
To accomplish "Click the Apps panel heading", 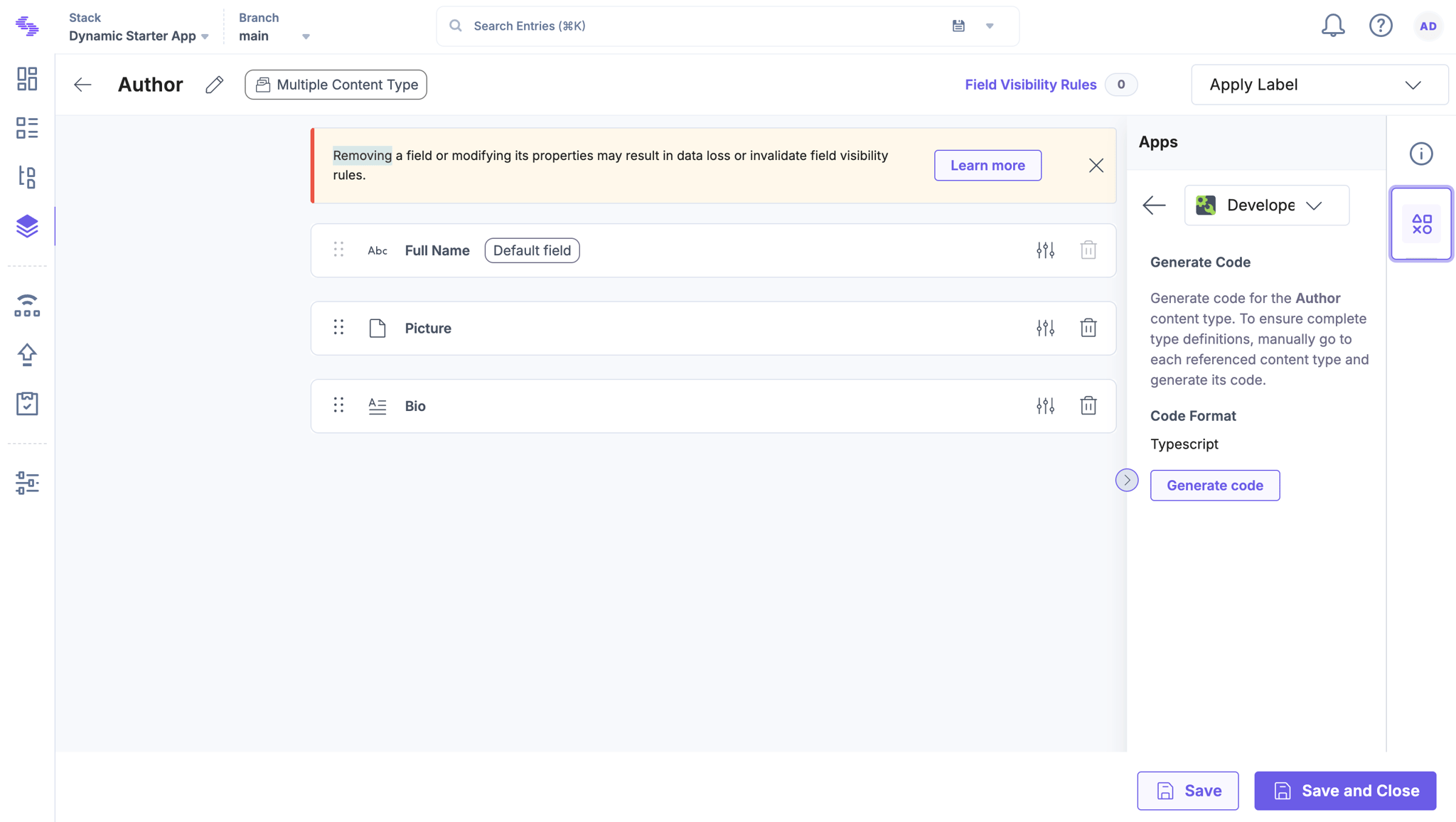I will (x=1158, y=142).
